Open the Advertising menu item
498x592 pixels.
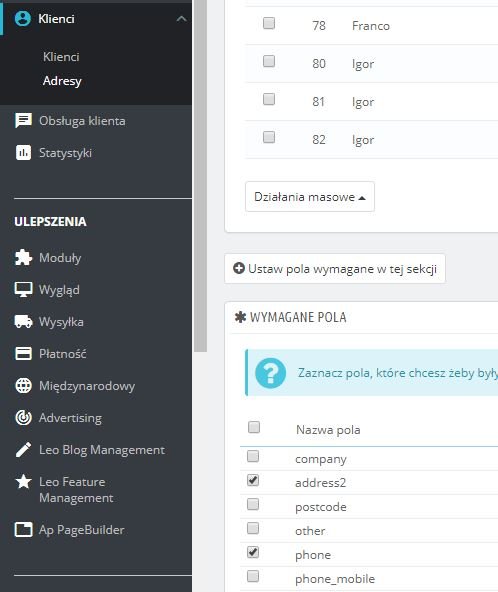[70, 418]
